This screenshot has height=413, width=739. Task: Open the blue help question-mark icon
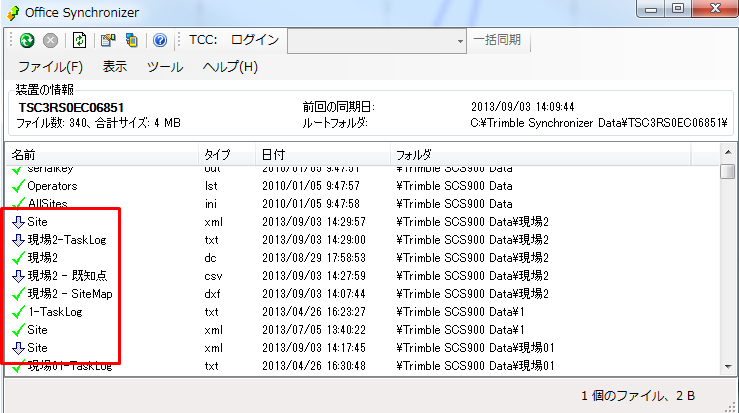159,41
